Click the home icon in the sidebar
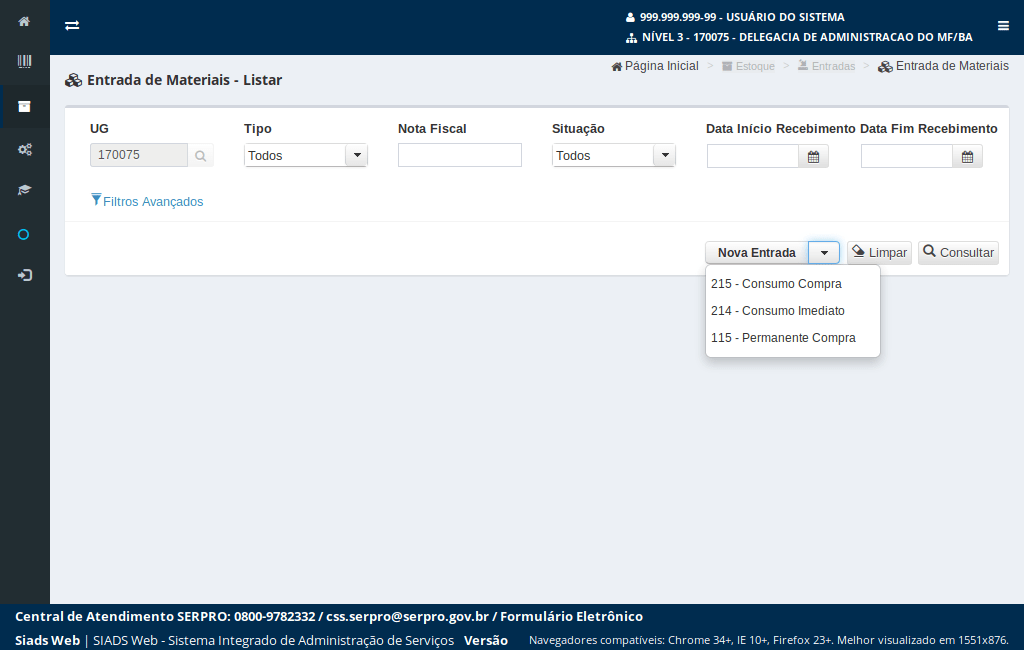The height and width of the screenshot is (650, 1024). click(x=24, y=21)
